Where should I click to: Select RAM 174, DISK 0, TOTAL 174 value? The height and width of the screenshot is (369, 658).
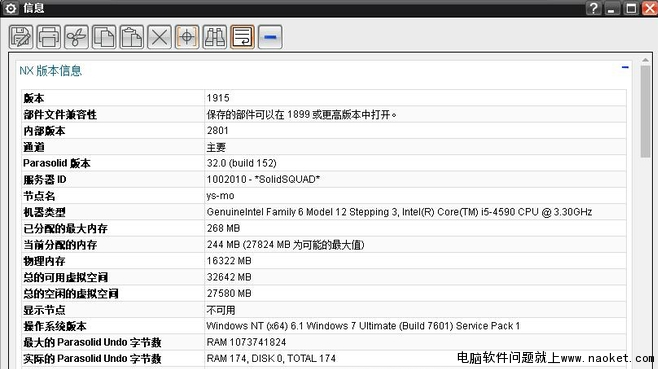pos(271,359)
